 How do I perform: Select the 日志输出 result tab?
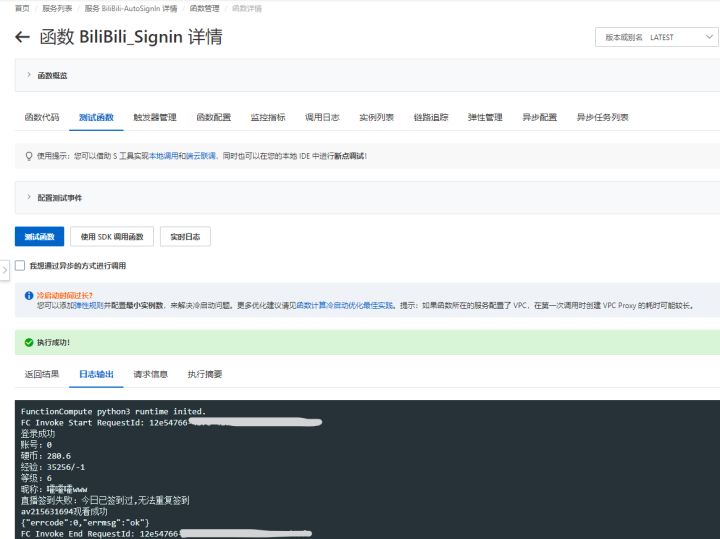[x=96, y=374]
